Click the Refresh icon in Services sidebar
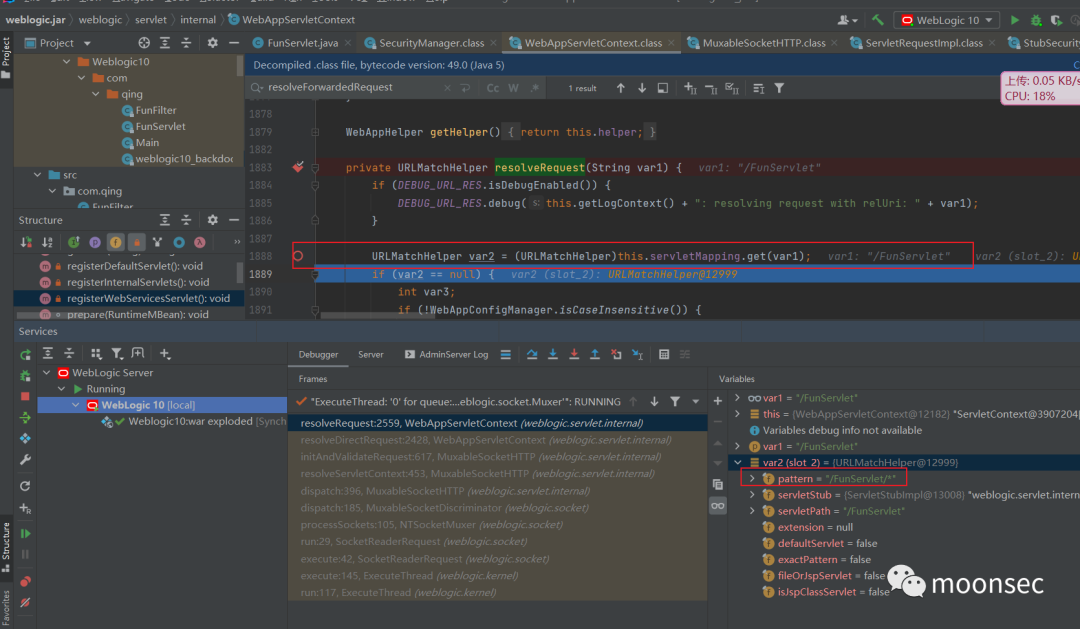Image resolution: width=1080 pixels, height=629 pixels. pos(25,486)
